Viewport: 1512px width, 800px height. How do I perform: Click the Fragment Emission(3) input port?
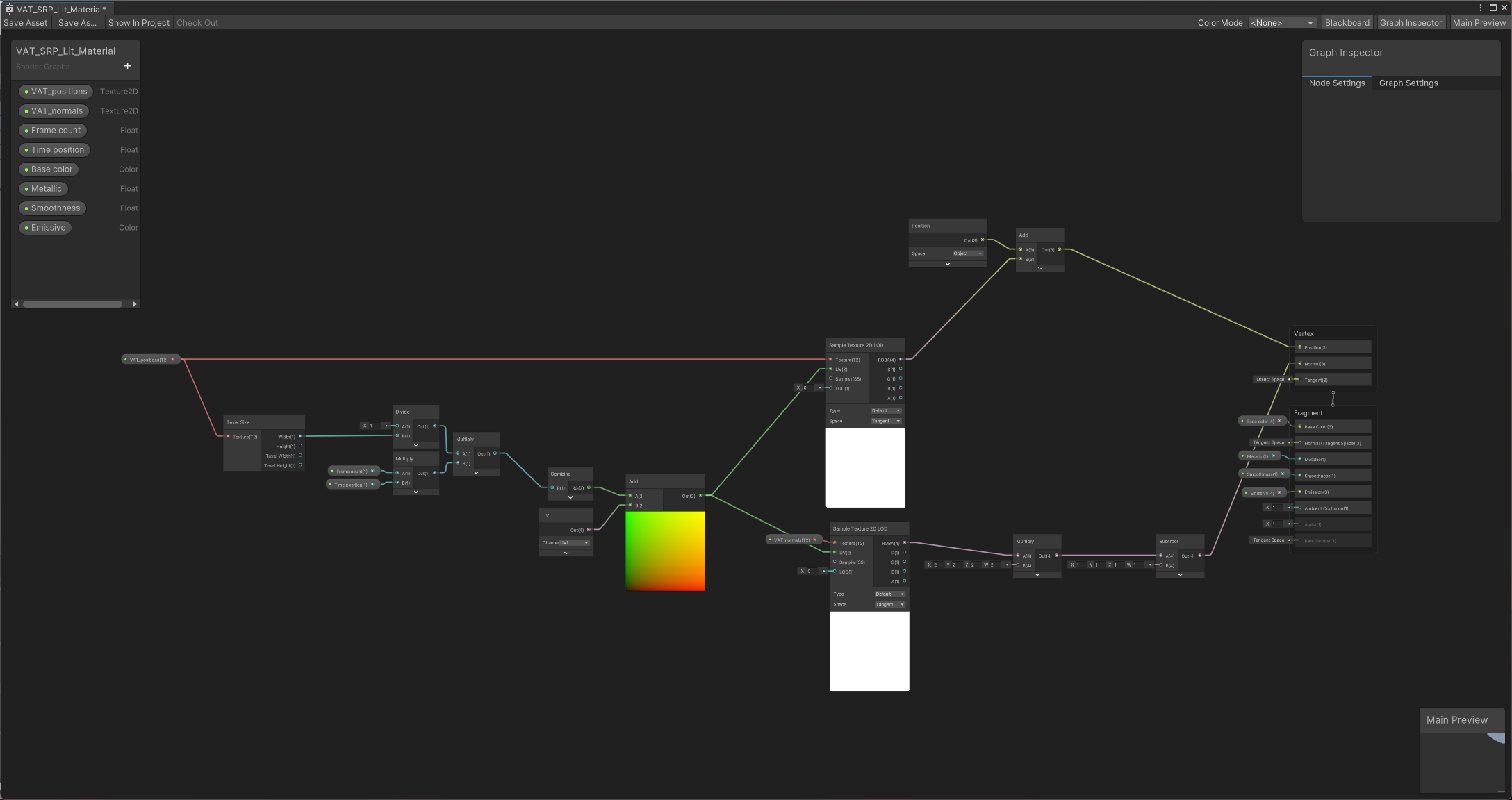pos(1300,492)
